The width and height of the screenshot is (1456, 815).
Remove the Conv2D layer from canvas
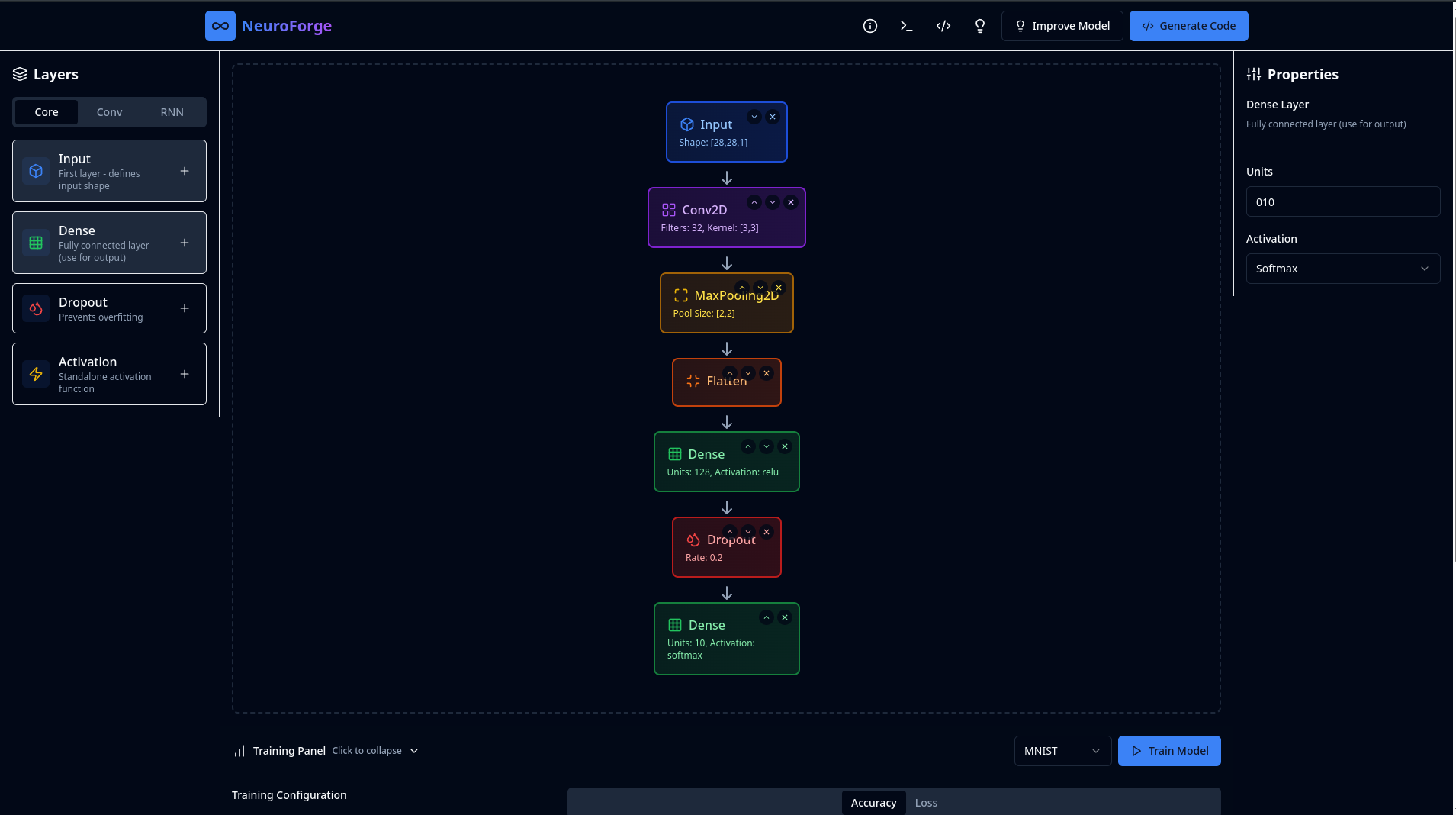click(791, 202)
